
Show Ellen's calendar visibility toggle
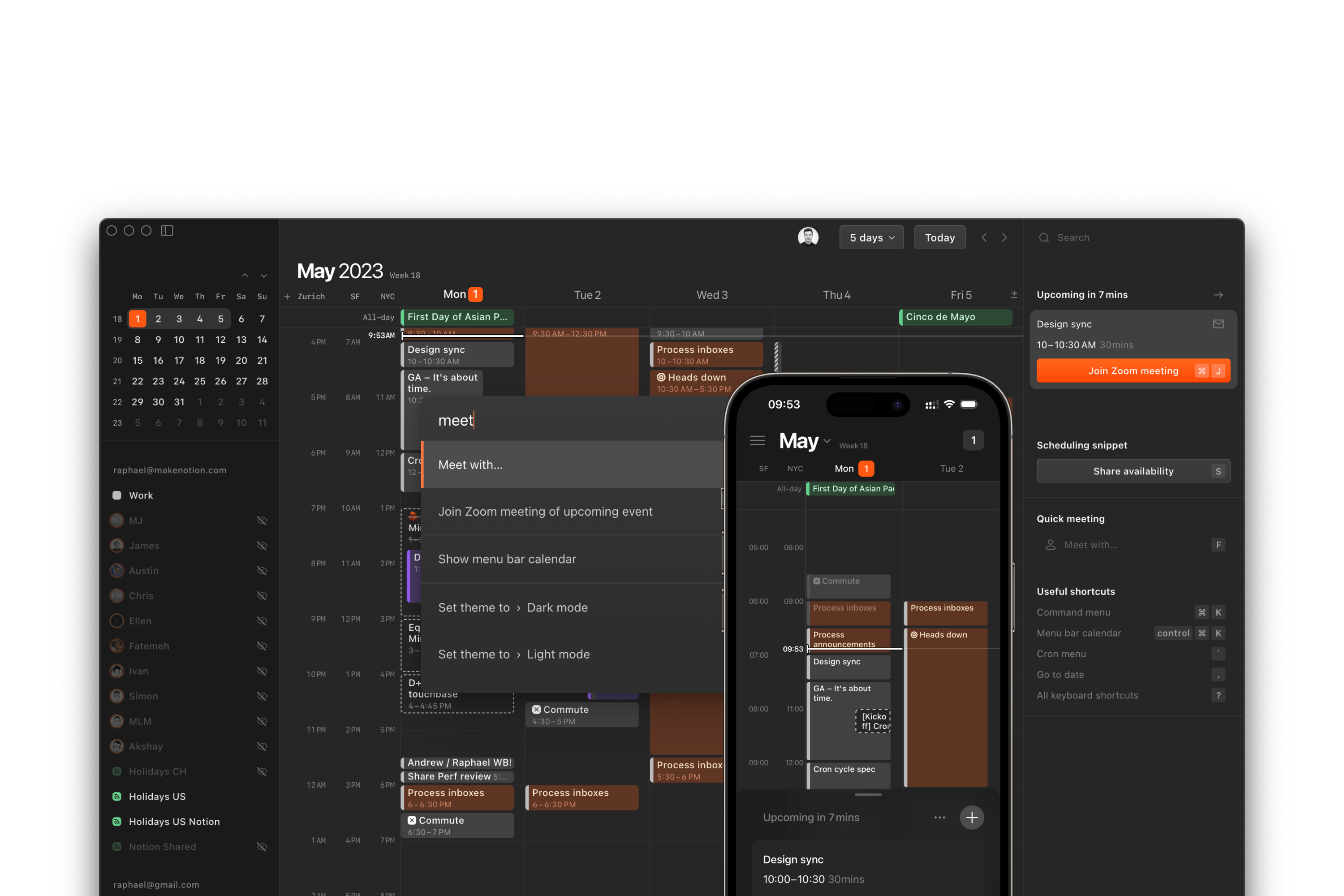262,620
